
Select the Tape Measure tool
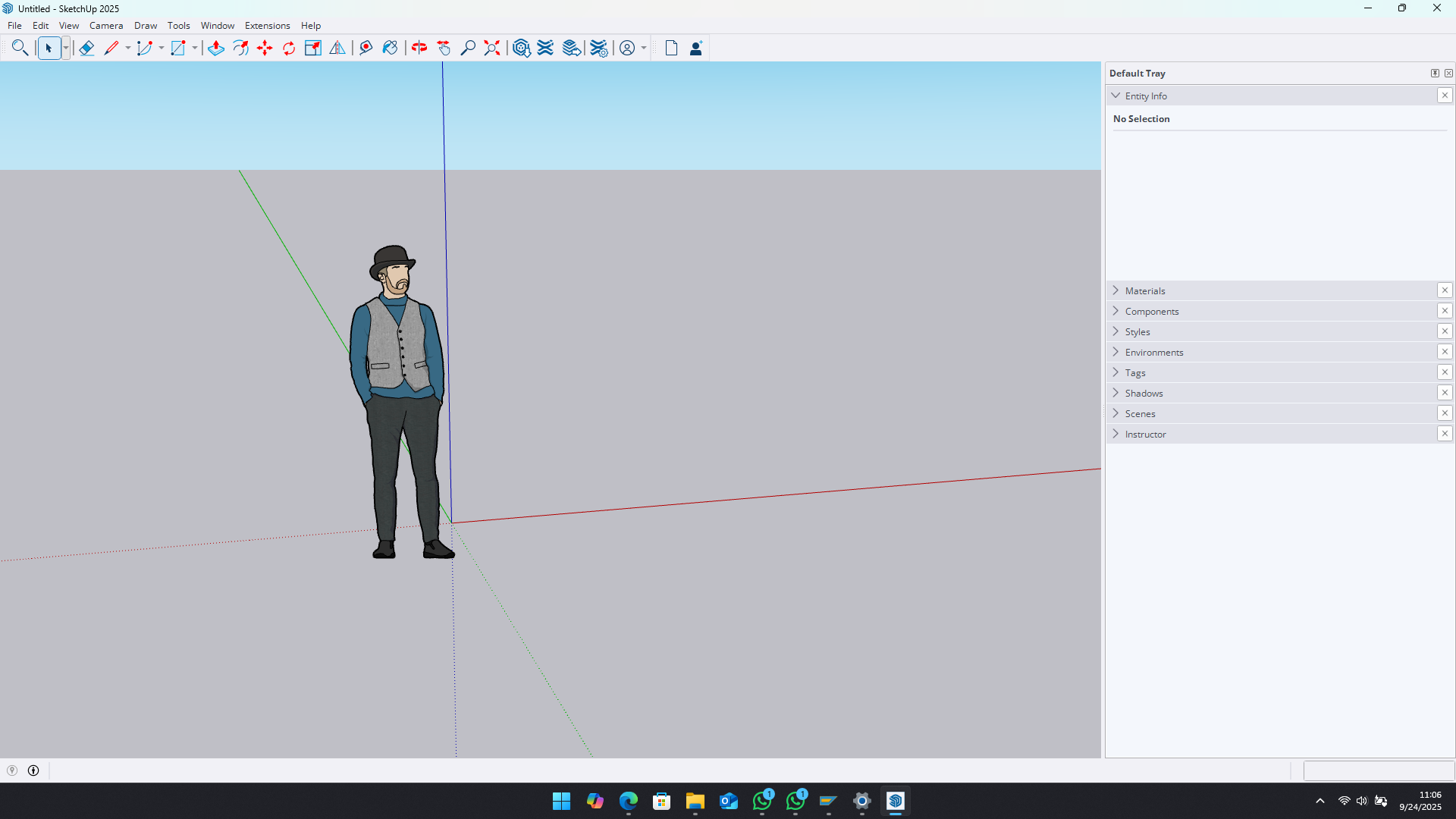(366, 49)
